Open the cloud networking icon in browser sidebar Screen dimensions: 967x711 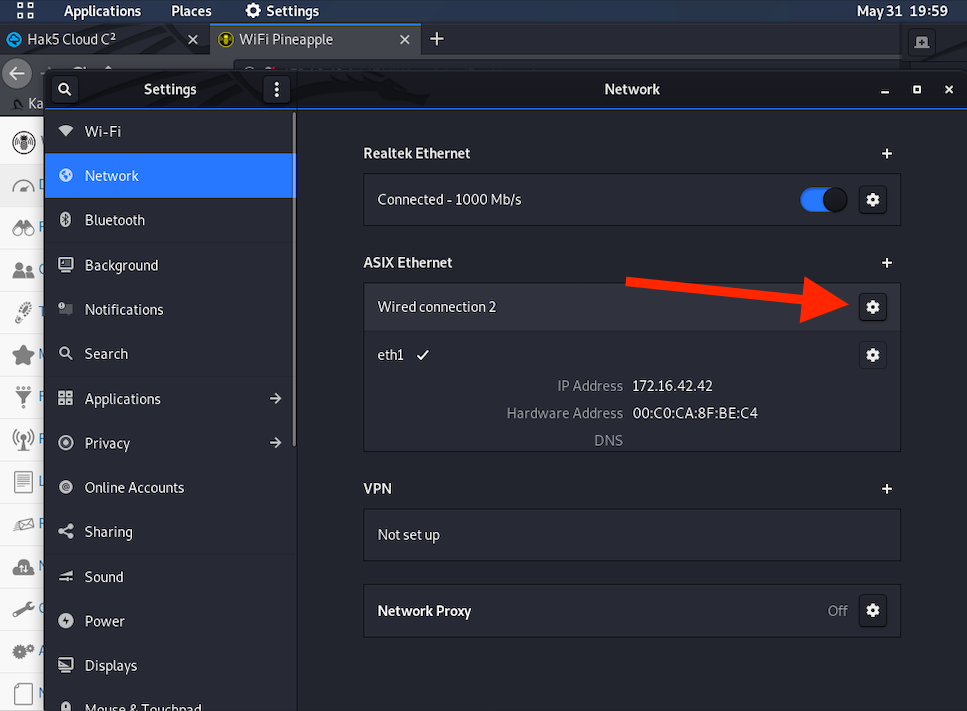pyautogui.click(x=23, y=567)
